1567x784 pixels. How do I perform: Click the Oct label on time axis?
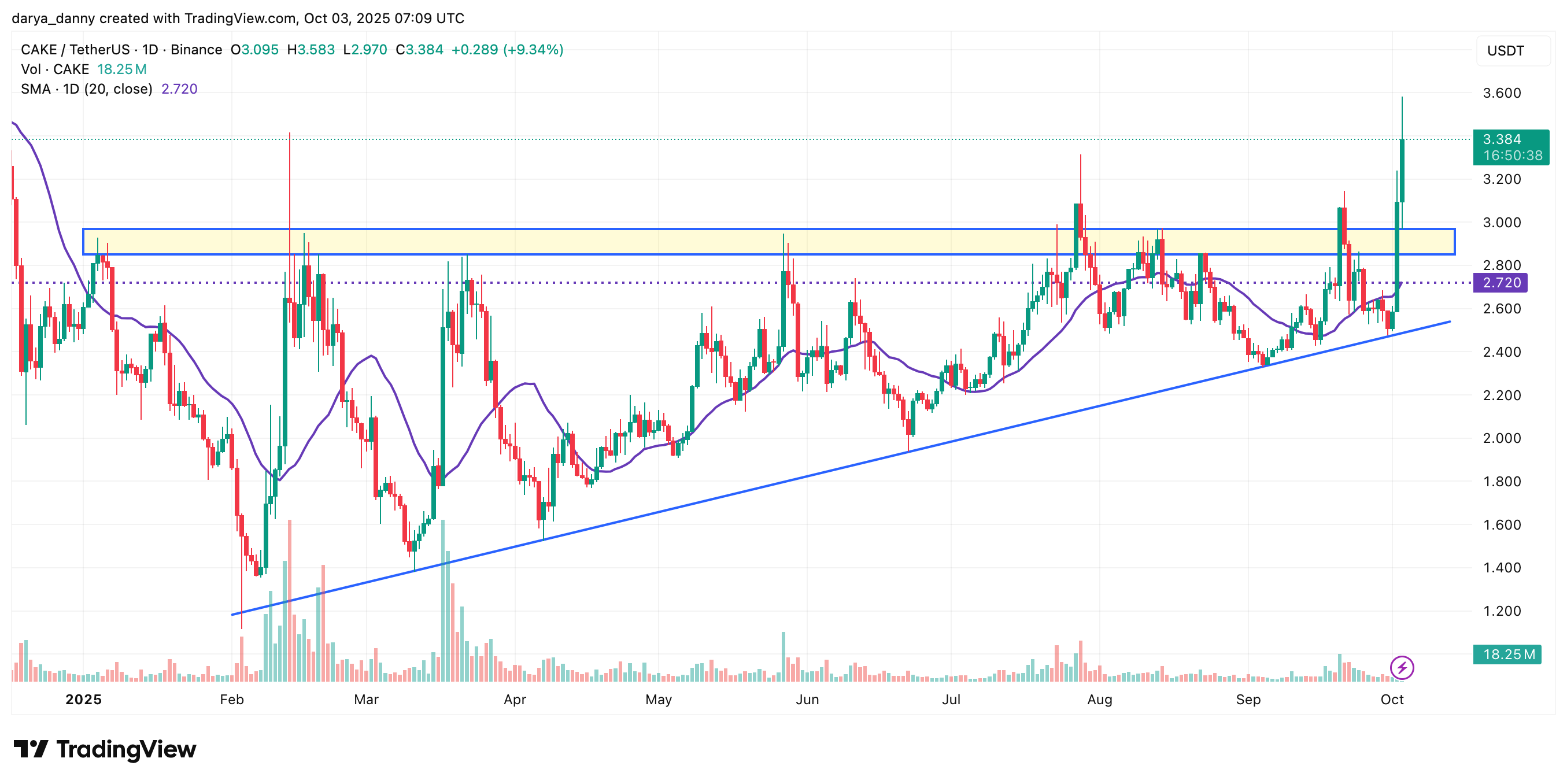1392,700
